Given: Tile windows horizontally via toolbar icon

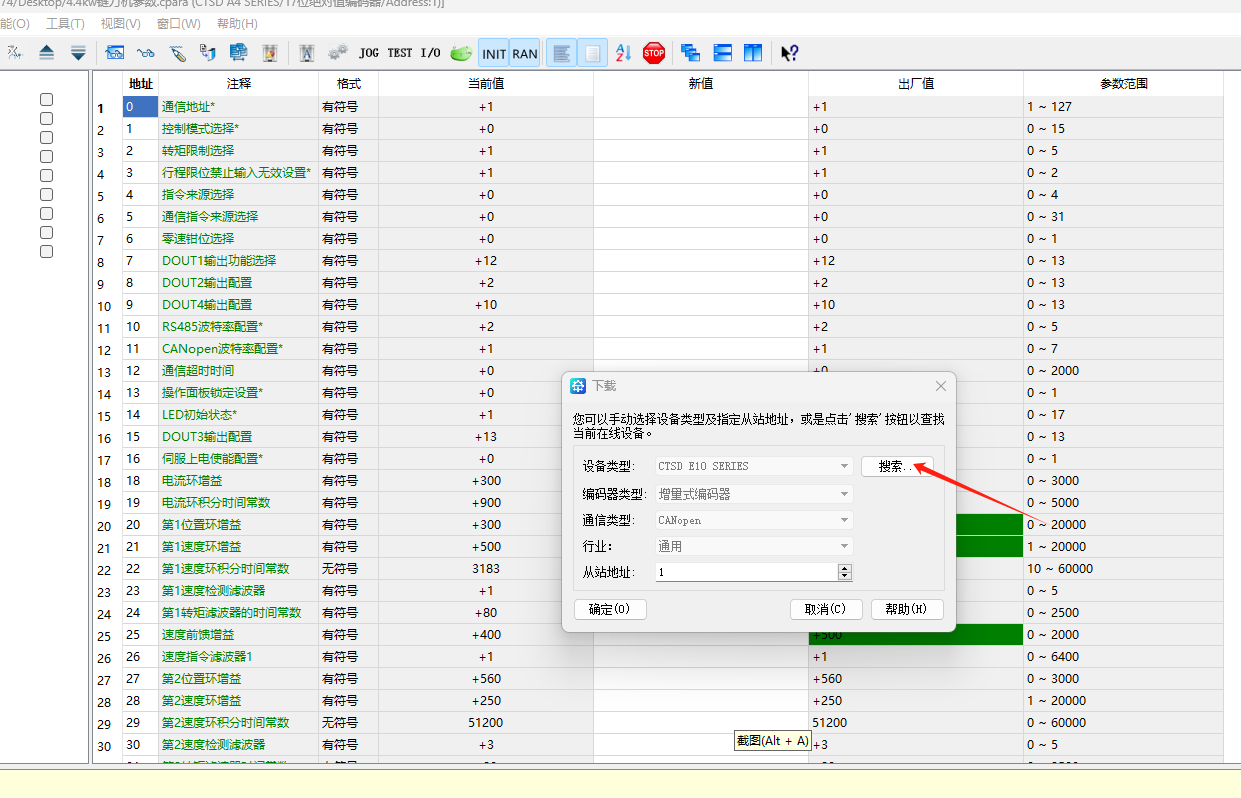Looking at the screenshot, I should [x=723, y=53].
